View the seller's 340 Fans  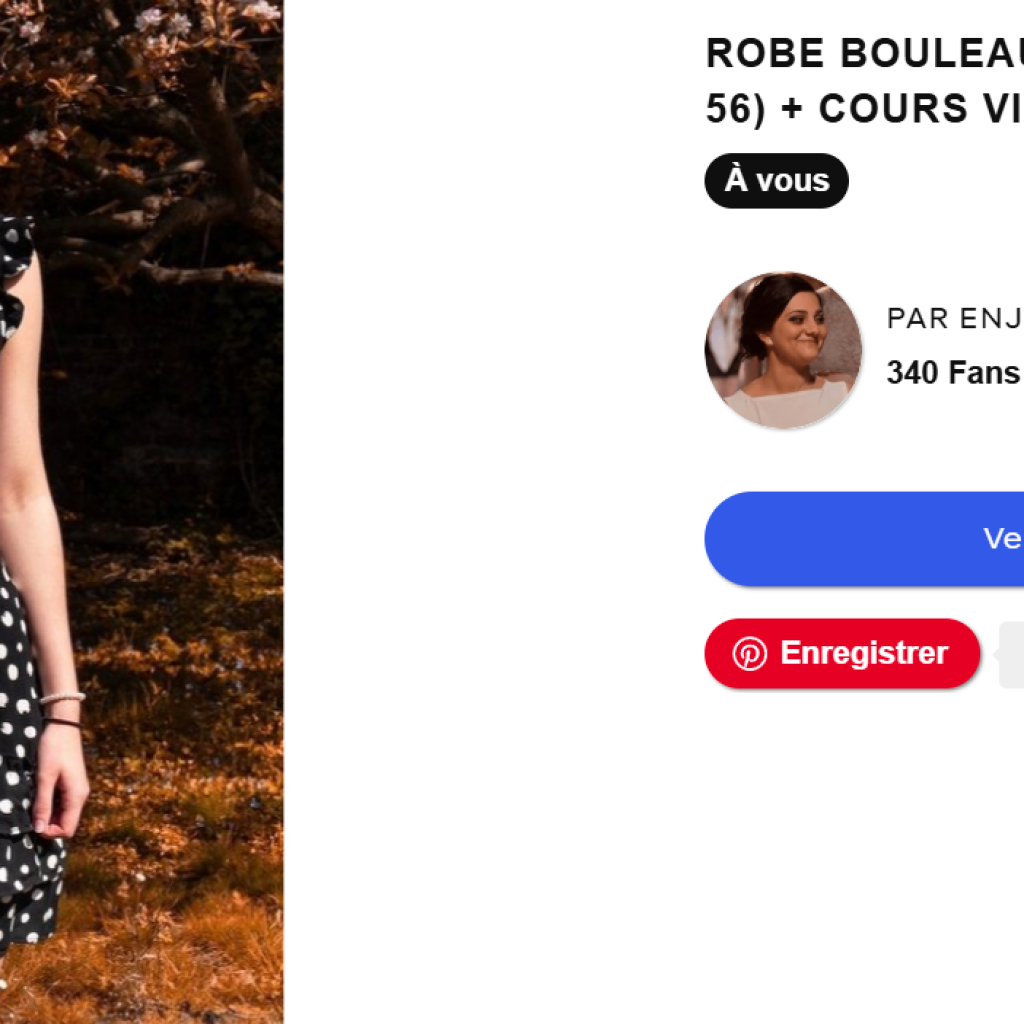pyautogui.click(x=952, y=373)
